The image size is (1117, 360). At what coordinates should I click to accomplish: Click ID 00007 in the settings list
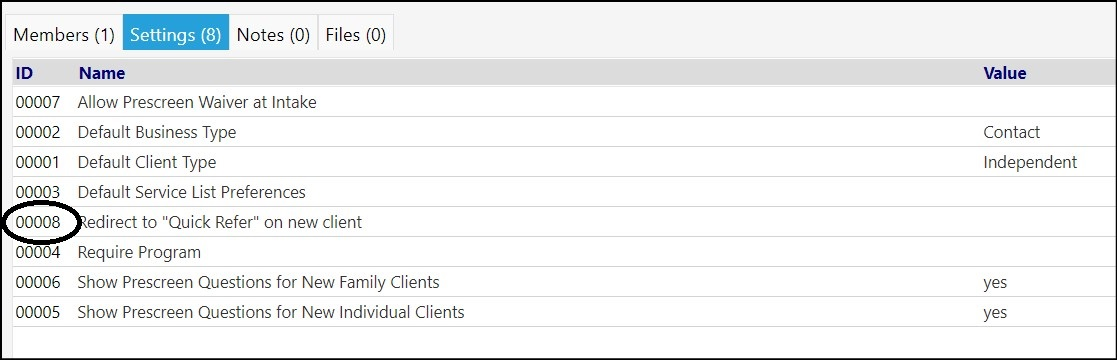(x=38, y=103)
